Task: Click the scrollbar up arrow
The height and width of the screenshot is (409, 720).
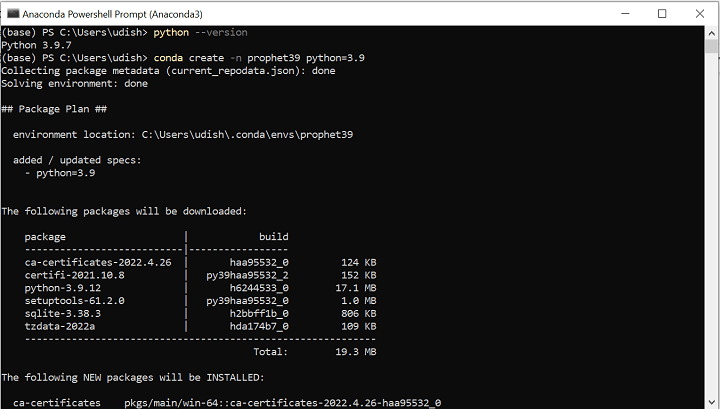Action: click(x=712, y=33)
